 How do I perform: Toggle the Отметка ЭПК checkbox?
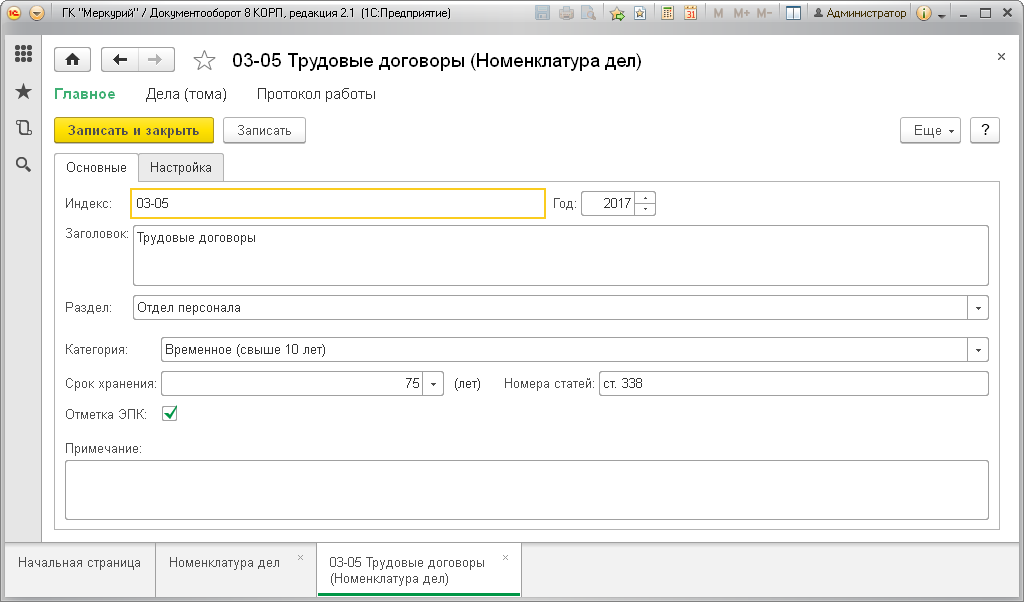pyautogui.click(x=170, y=413)
